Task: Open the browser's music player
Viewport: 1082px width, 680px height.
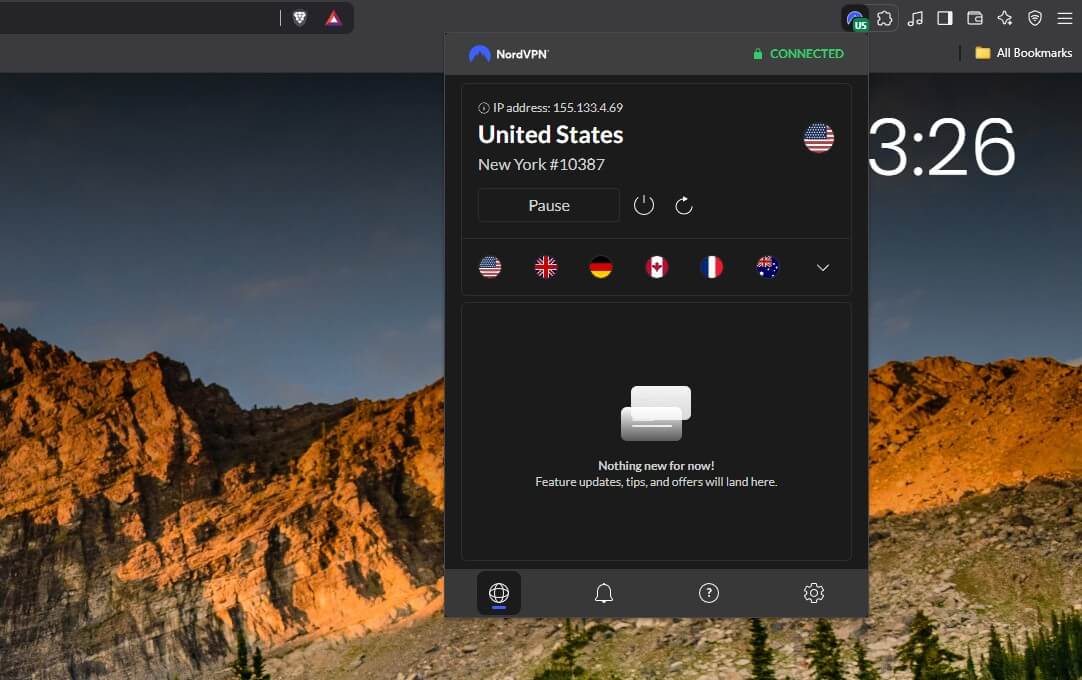Action: point(915,18)
